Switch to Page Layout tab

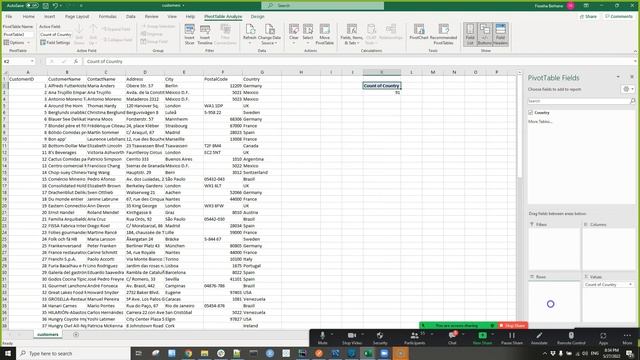pyautogui.click(x=77, y=17)
